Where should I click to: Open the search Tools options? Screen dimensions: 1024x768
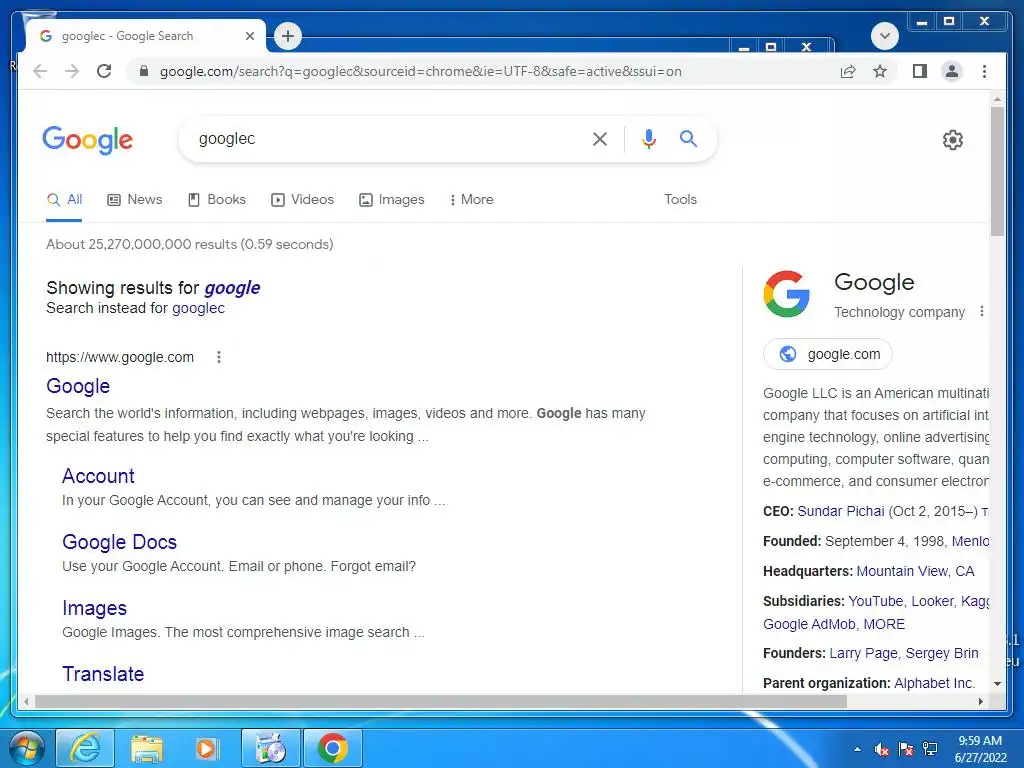click(x=680, y=200)
